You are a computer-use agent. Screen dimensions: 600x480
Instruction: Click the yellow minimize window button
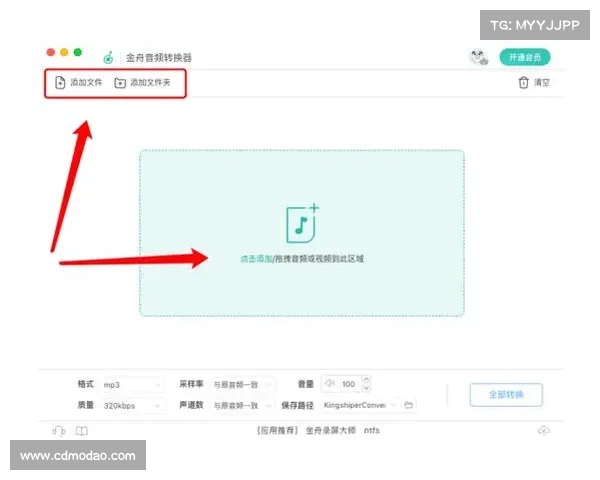pyautogui.click(x=64, y=52)
